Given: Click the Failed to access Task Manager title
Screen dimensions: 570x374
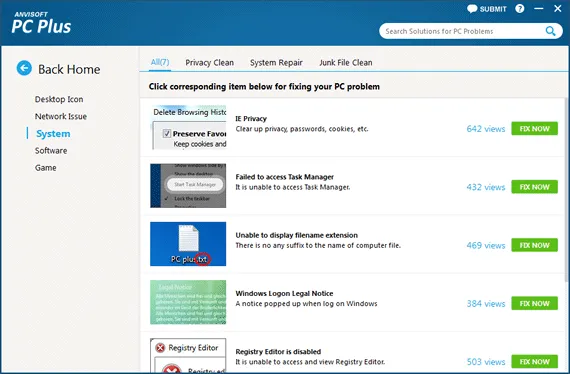Looking at the screenshot, I should click(285, 177).
